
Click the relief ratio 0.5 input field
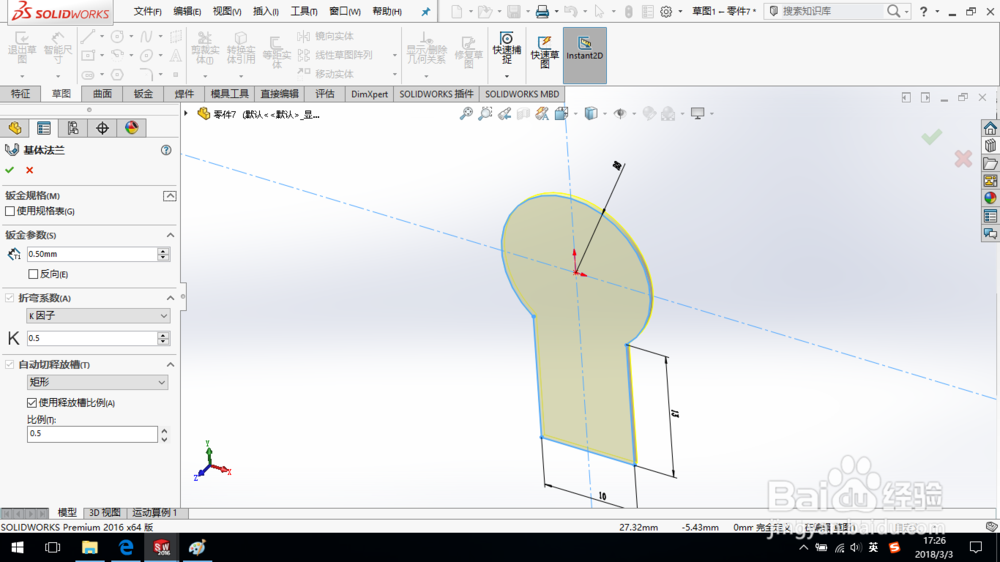pyautogui.click(x=92, y=434)
